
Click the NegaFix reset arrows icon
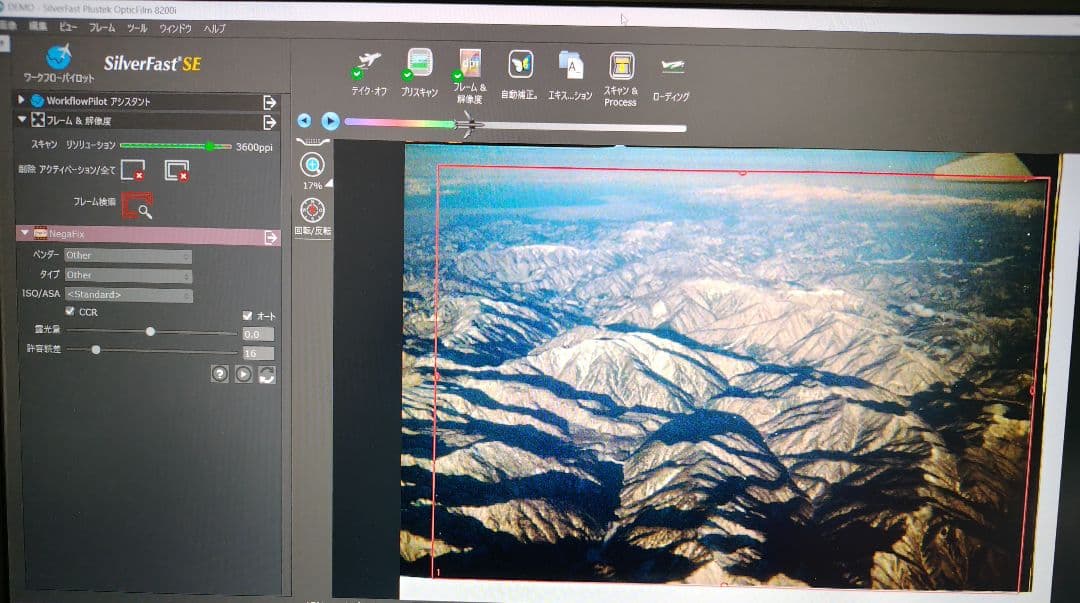266,374
